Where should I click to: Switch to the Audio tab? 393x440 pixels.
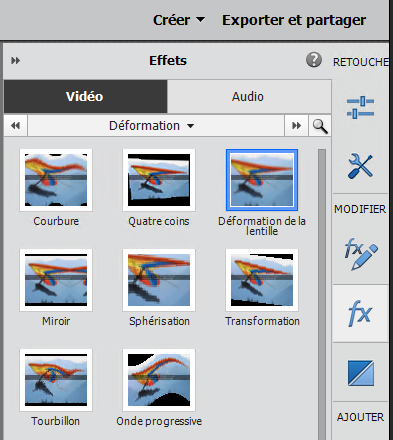pos(249,97)
